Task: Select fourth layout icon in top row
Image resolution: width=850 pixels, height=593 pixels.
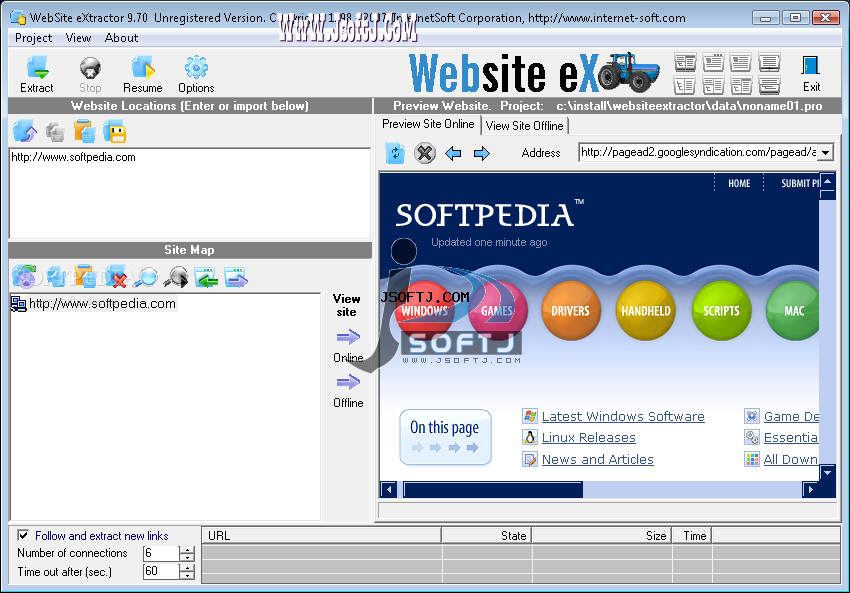Action: [x=769, y=63]
